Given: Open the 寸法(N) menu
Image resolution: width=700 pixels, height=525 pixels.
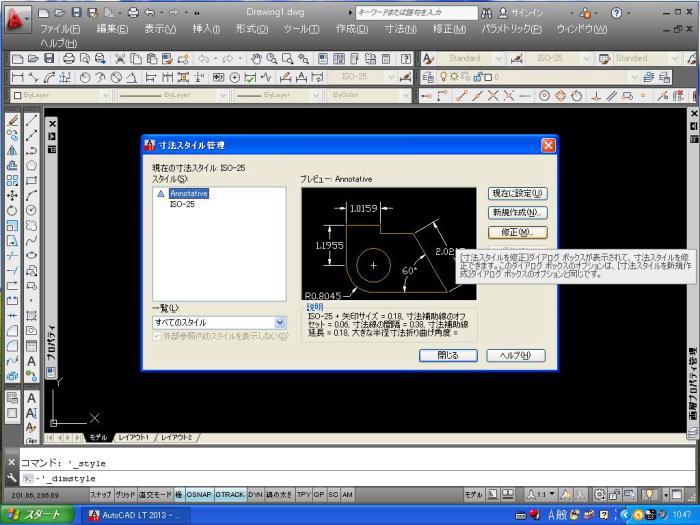Looking at the screenshot, I should (400, 29).
